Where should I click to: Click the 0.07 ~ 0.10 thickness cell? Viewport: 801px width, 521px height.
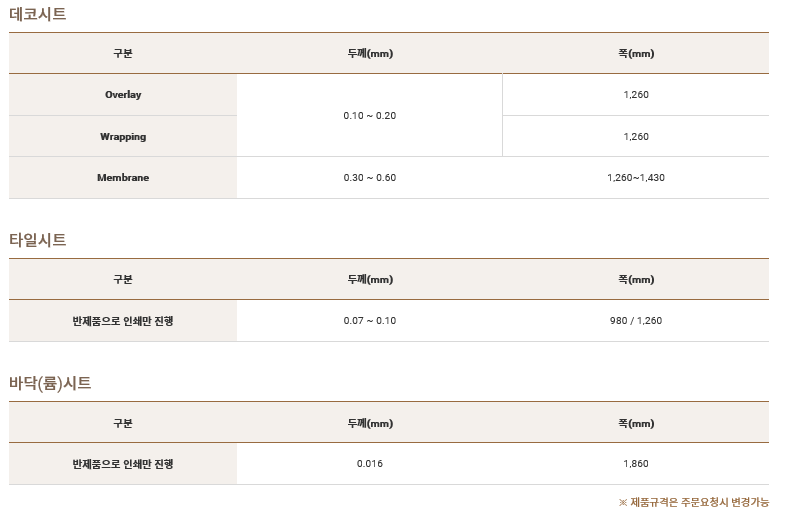370,320
